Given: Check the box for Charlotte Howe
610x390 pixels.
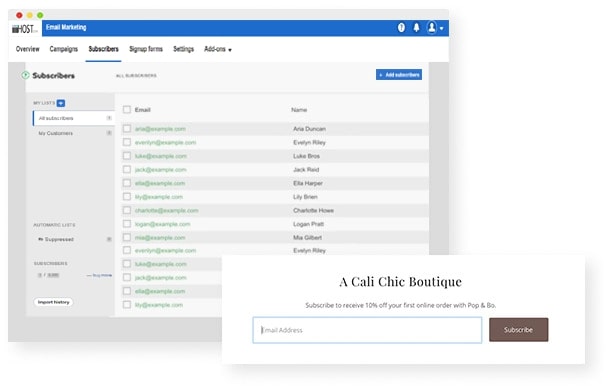Looking at the screenshot, I should point(127,210).
